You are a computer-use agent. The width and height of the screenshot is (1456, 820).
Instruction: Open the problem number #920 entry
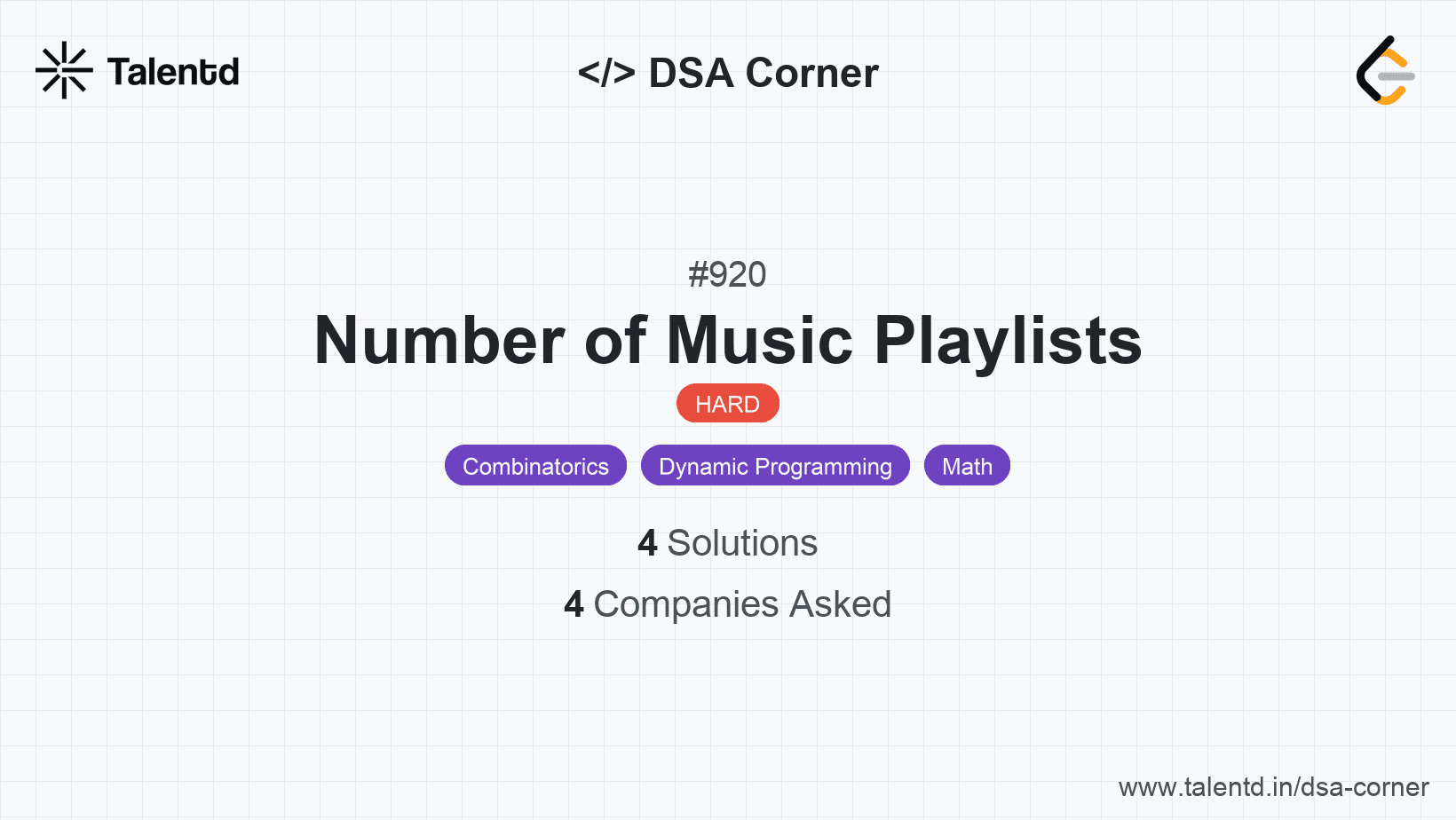pos(728,274)
